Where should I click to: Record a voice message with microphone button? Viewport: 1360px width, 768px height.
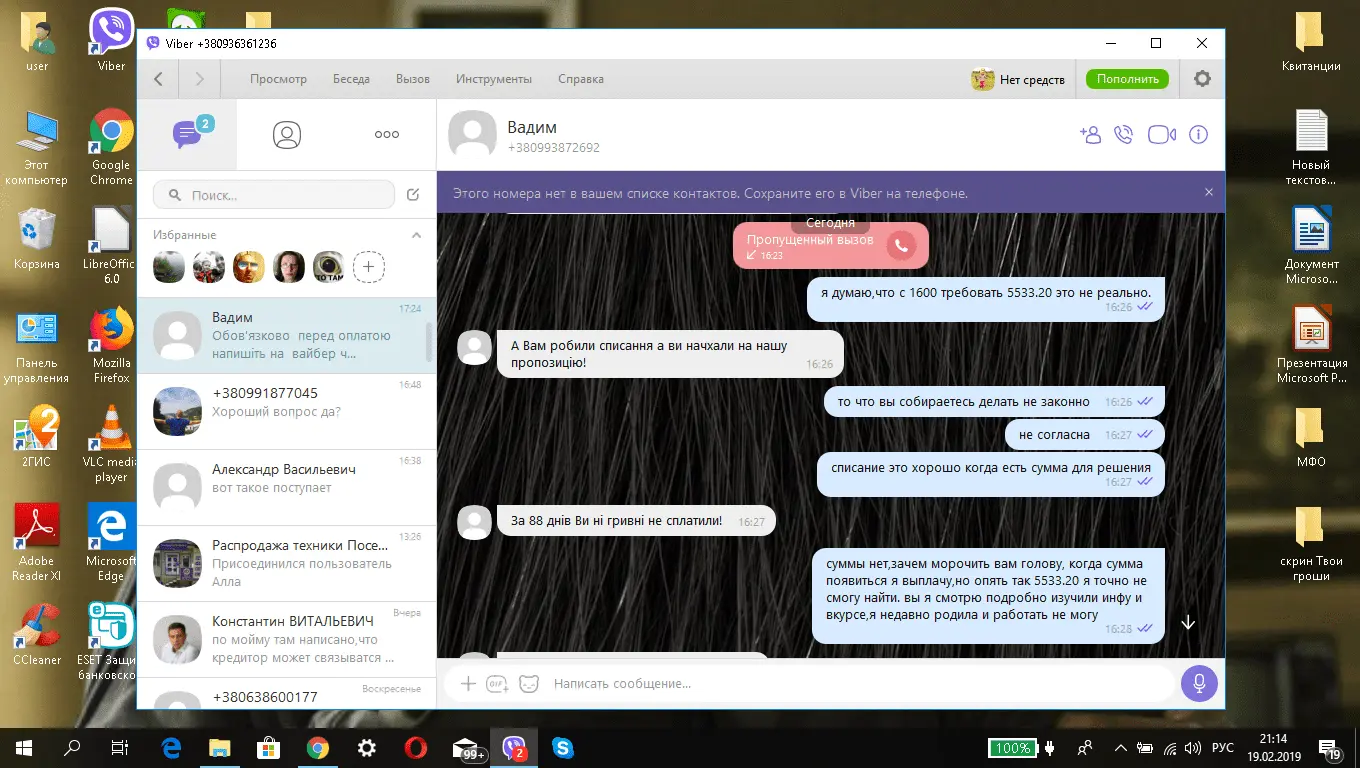coord(1198,684)
